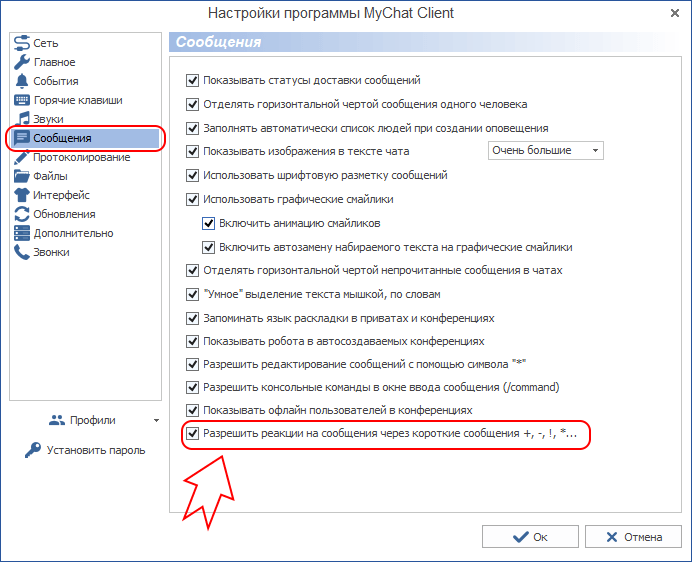Select the phone icon for Звонки
Viewport: 692px width, 562px height.
point(22,252)
